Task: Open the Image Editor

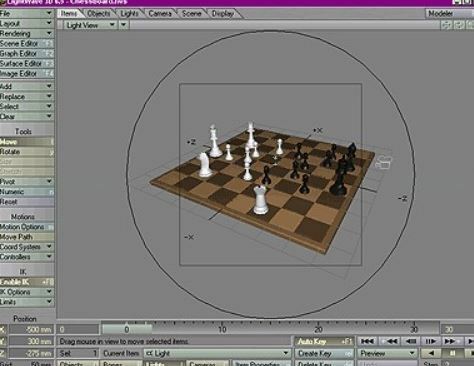Action: [27, 73]
